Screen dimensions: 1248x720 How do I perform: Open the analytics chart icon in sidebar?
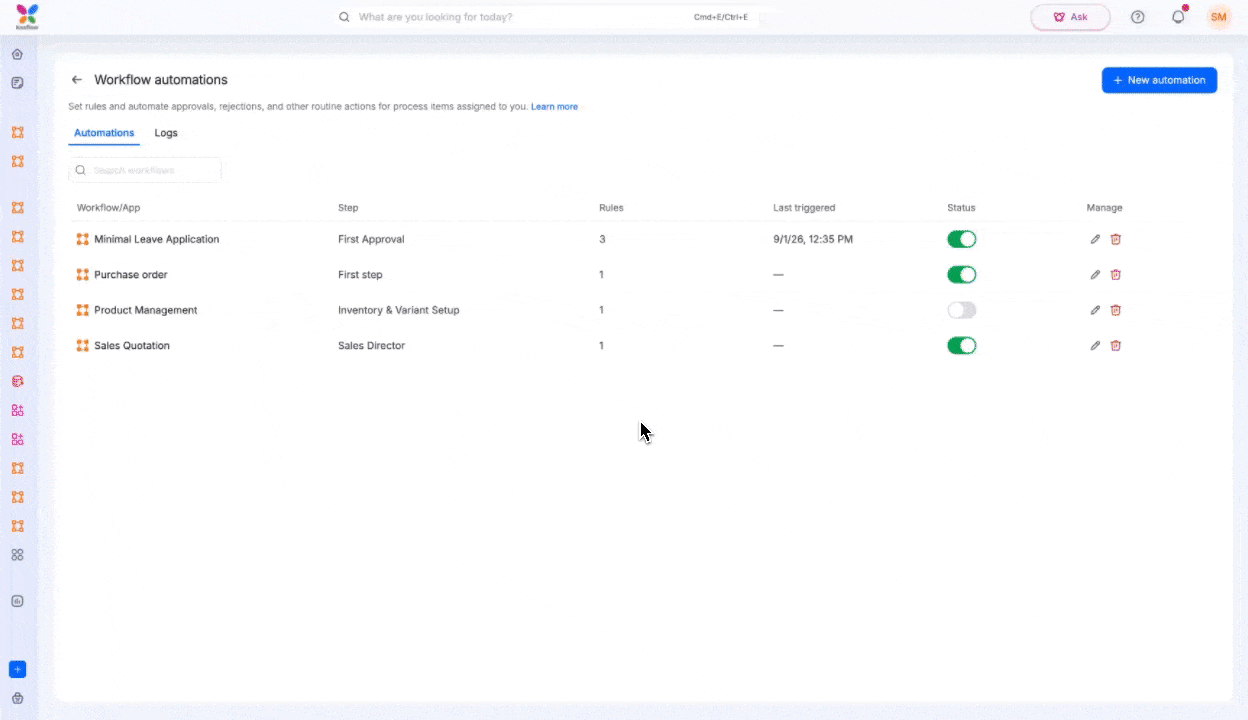17,601
